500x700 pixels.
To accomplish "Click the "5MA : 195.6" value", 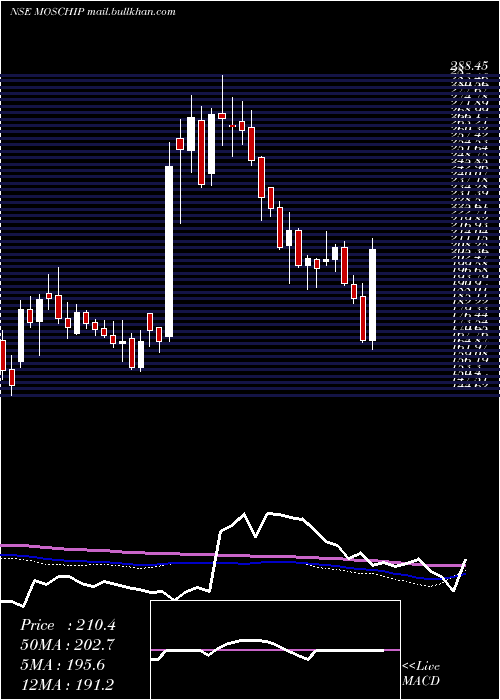I will [x=62, y=665].
